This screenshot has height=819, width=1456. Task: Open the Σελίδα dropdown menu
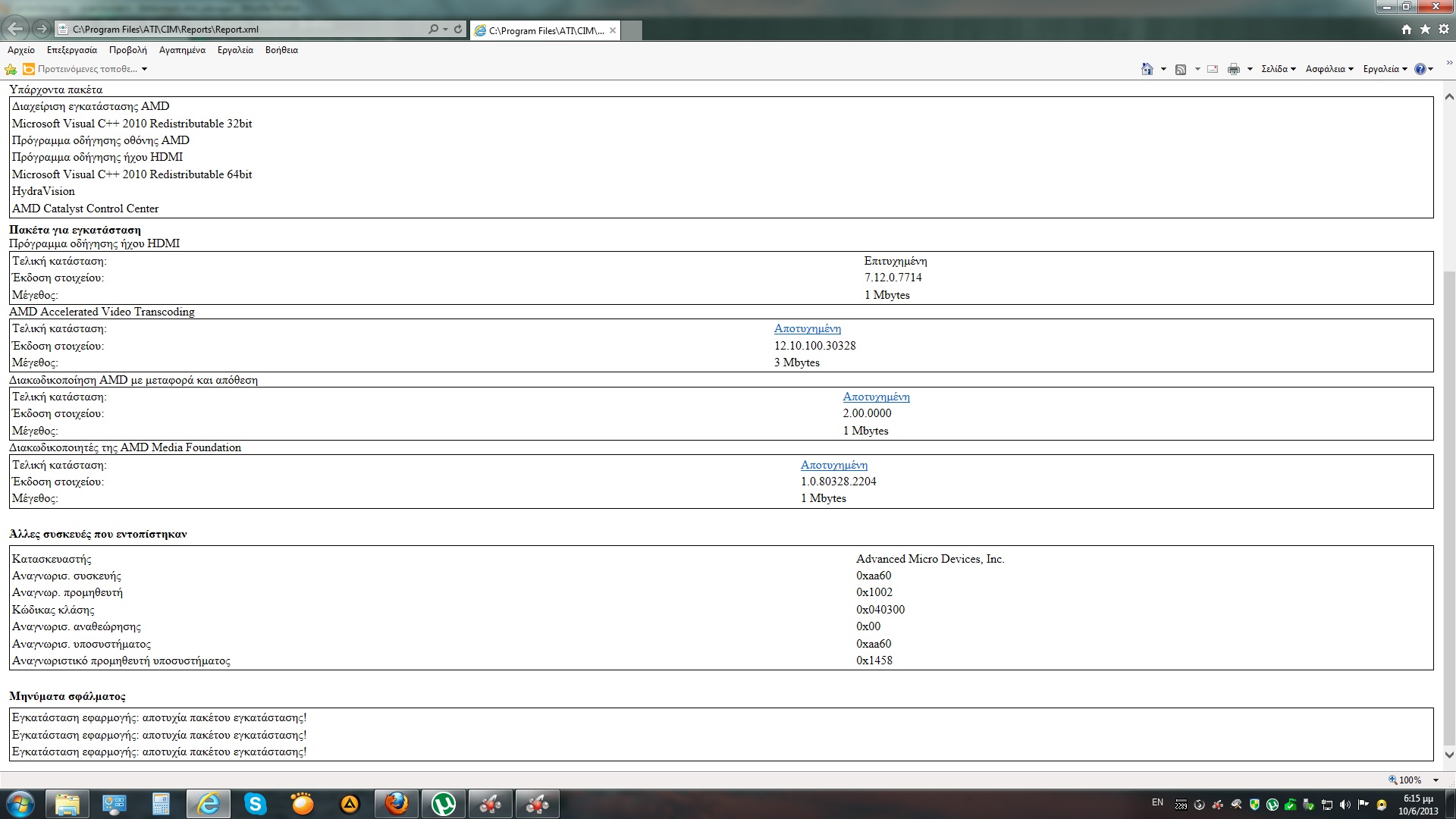click(1279, 69)
